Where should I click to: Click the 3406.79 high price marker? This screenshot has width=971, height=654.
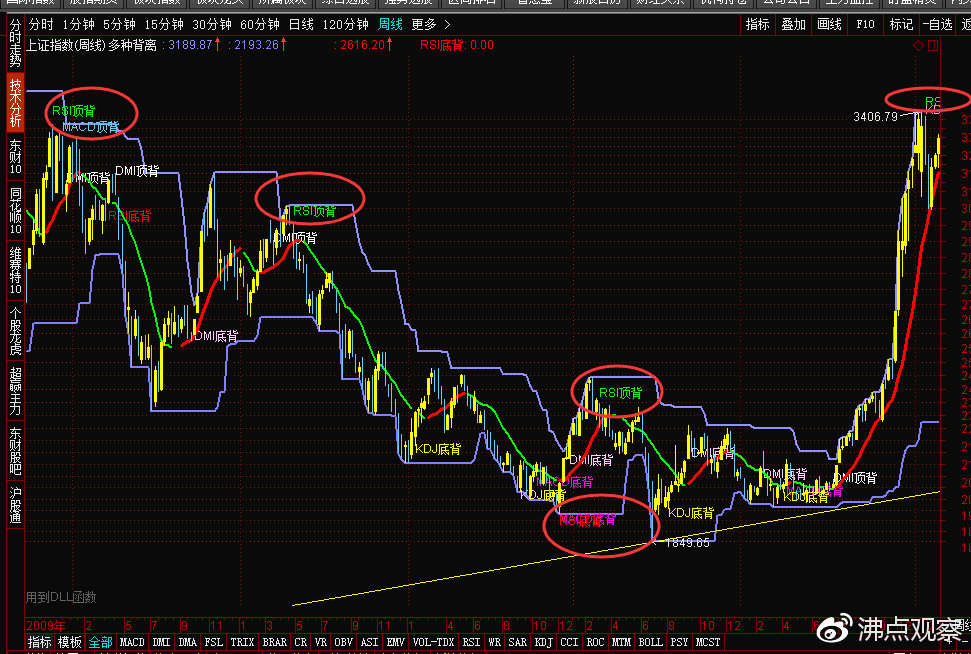click(x=876, y=117)
